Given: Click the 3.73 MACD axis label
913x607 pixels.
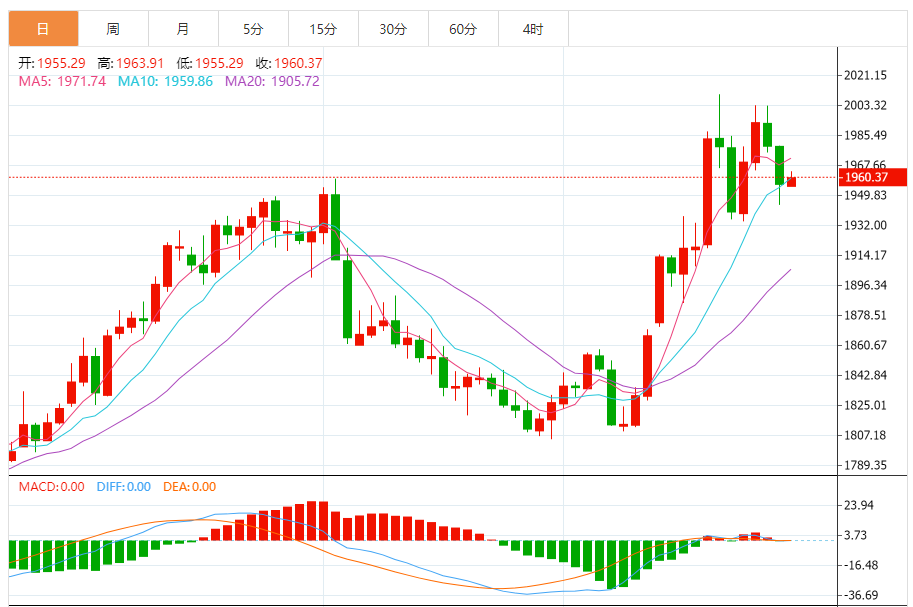Looking at the screenshot, I should tap(855, 535).
